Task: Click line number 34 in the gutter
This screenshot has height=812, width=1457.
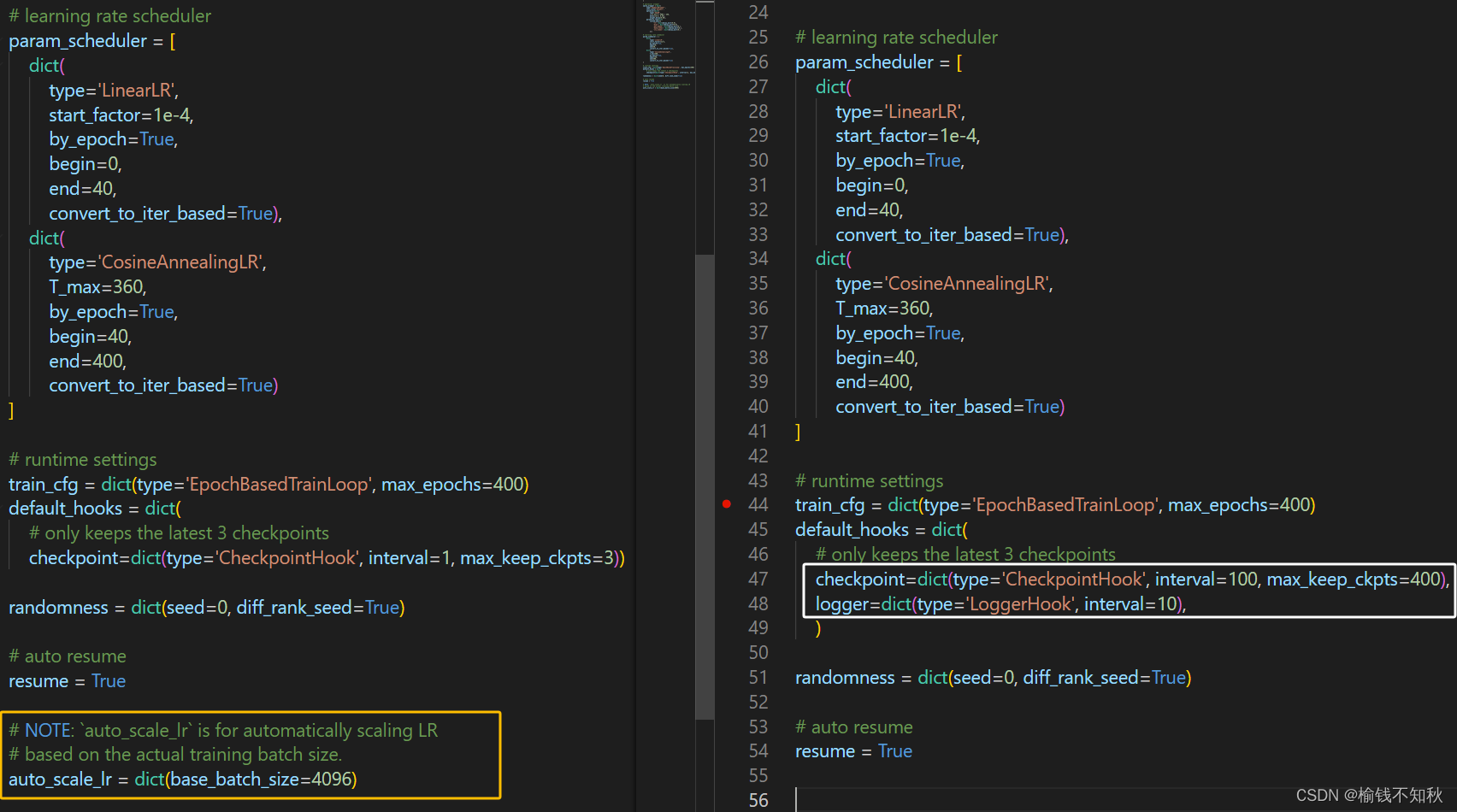Action: click(x=758, y=259)
